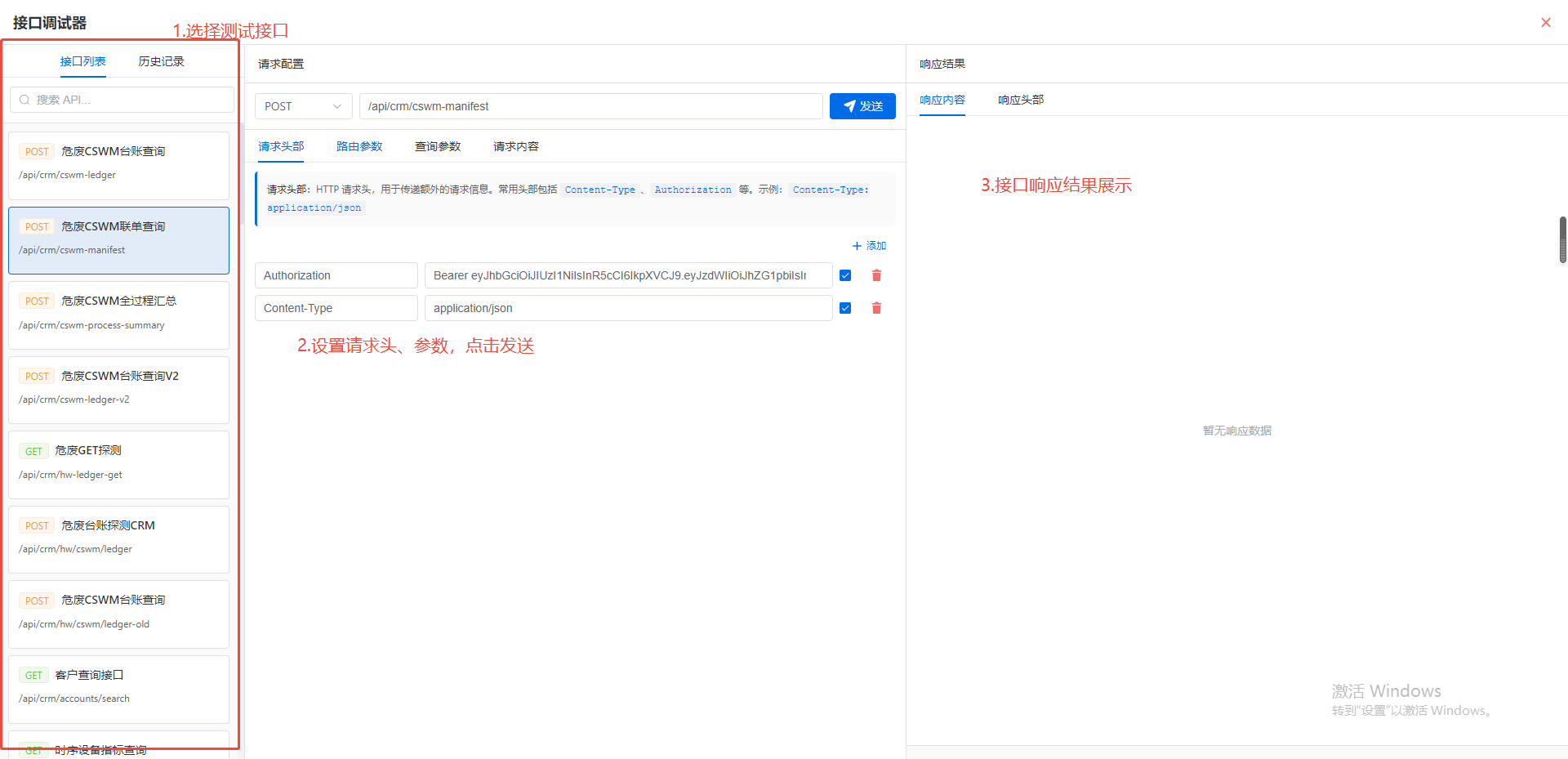Open the 路由参数 tab
Screen dimensions: 1568x759
click(359, 146)
